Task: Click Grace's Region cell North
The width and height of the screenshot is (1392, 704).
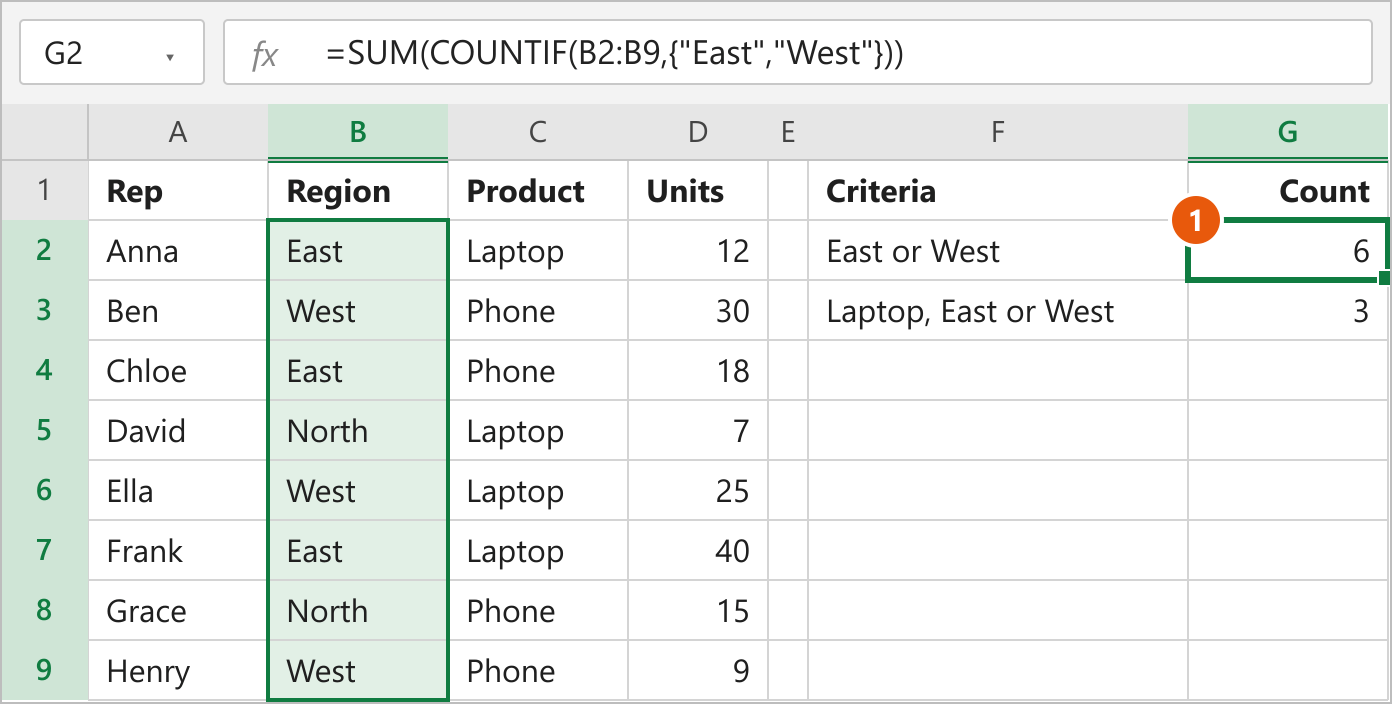Action: click(358, 610)
